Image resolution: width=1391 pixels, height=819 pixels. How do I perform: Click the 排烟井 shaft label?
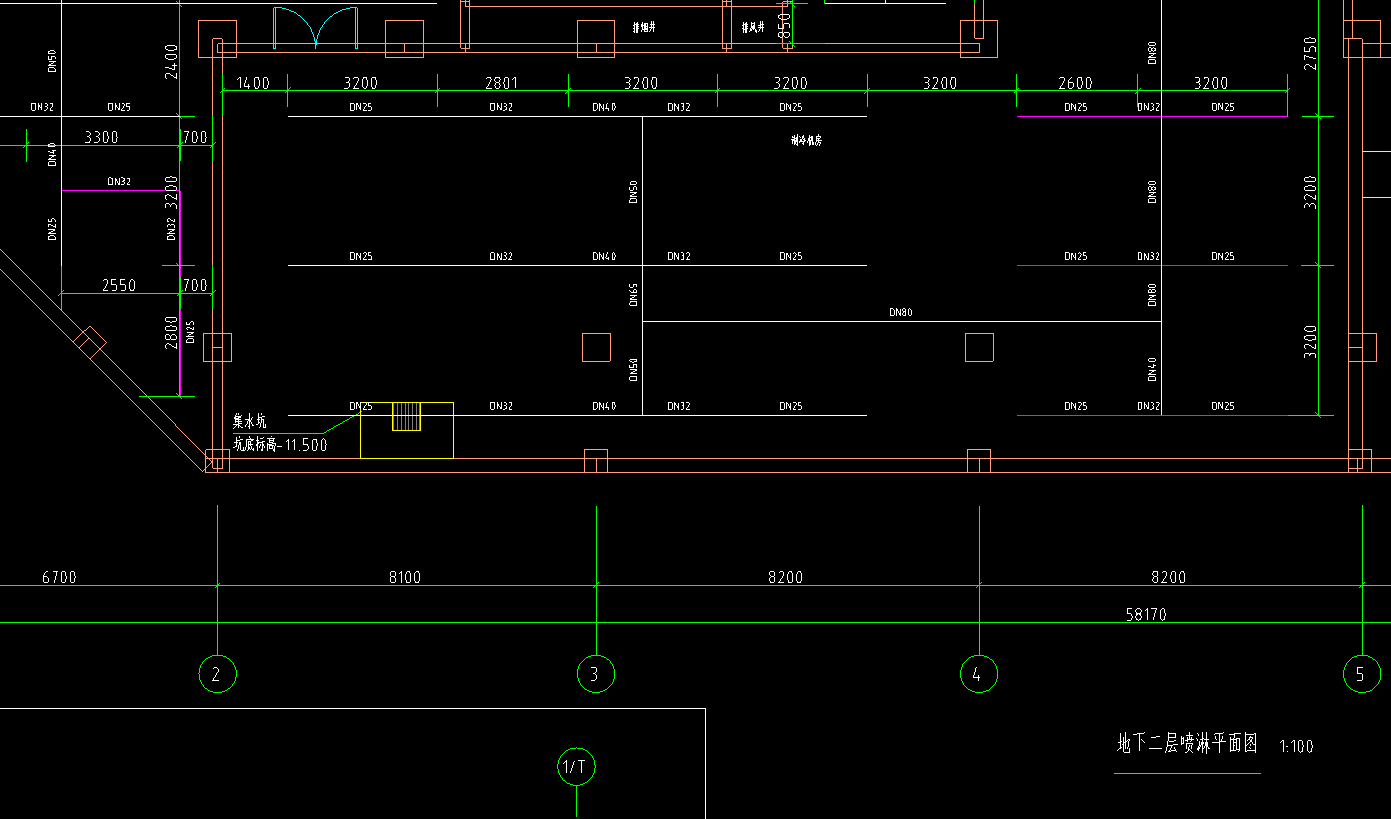tap(644, 29)
